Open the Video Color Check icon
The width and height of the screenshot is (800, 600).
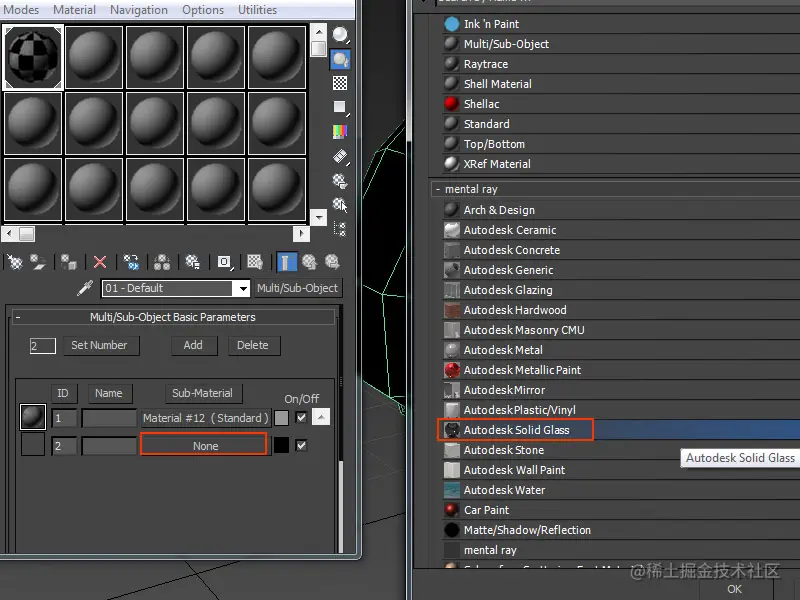tap(340, 132)
